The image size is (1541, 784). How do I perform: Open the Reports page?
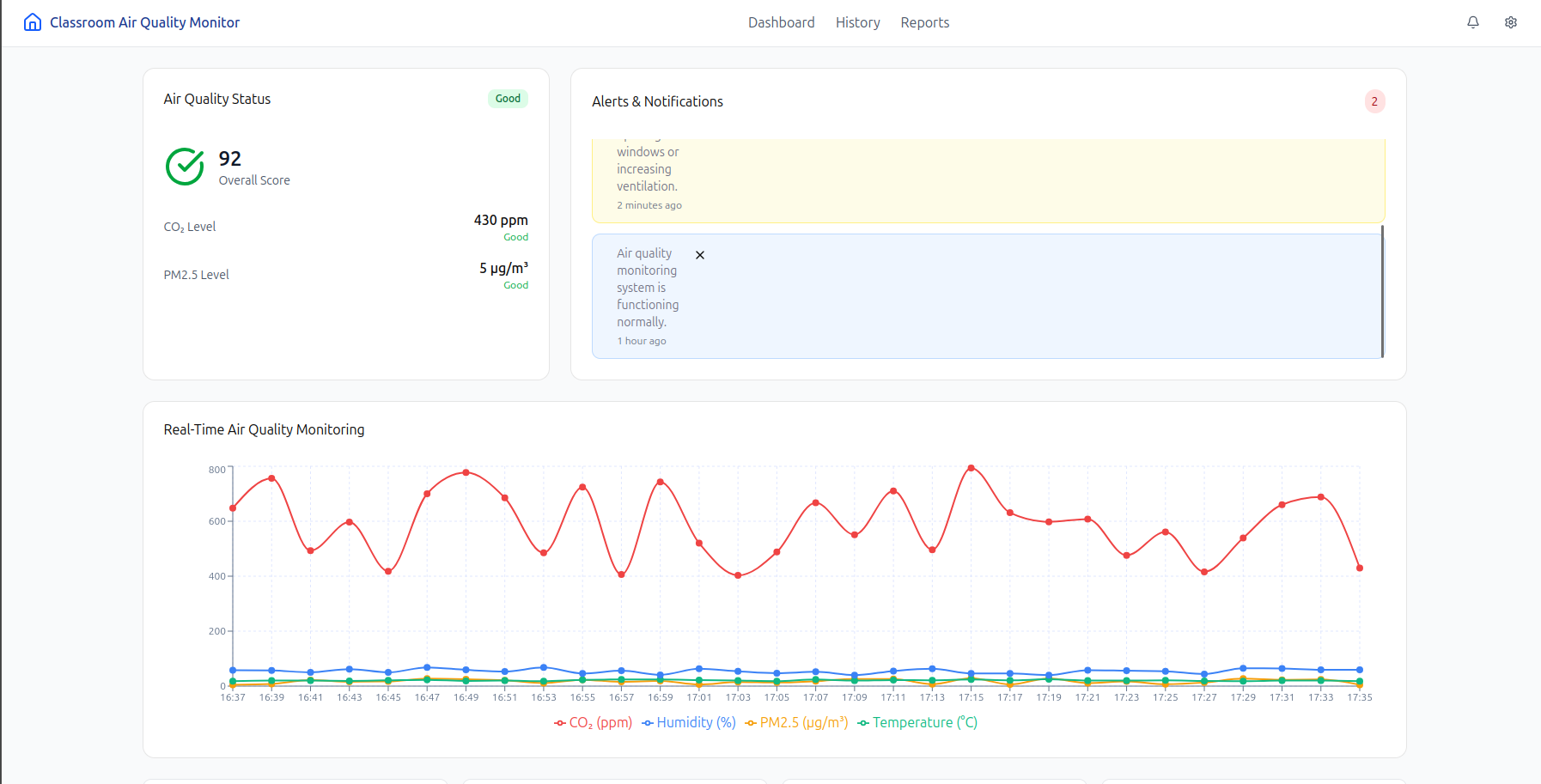924,22
